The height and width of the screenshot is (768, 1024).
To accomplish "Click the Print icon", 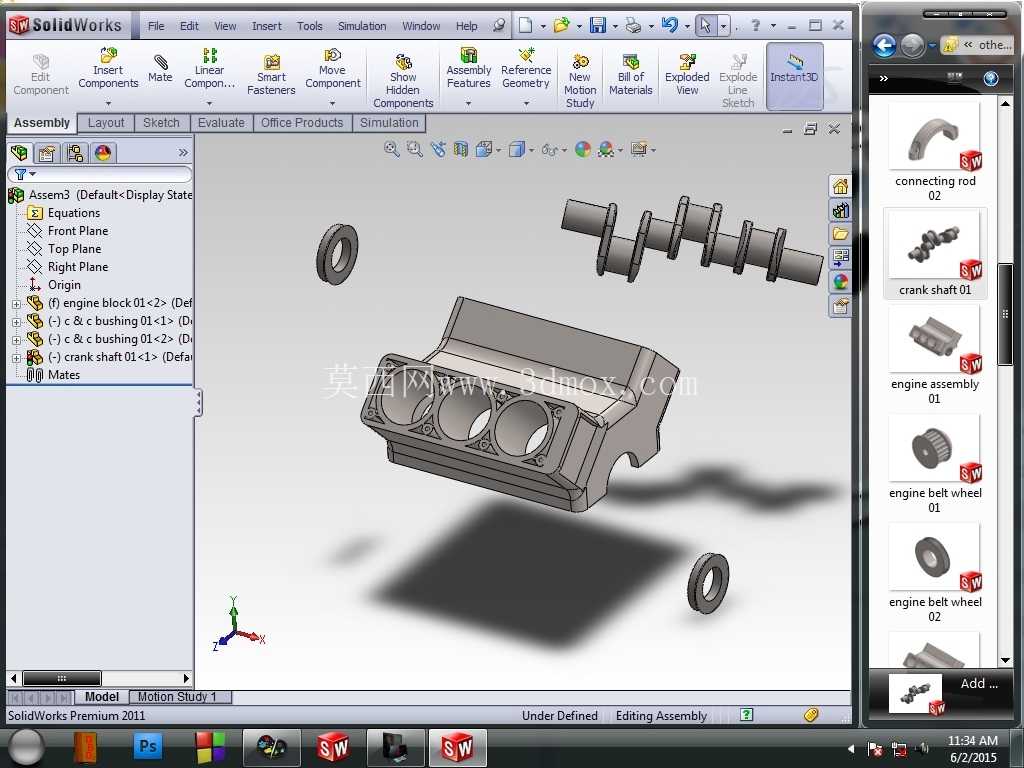I will click(633, 25).
